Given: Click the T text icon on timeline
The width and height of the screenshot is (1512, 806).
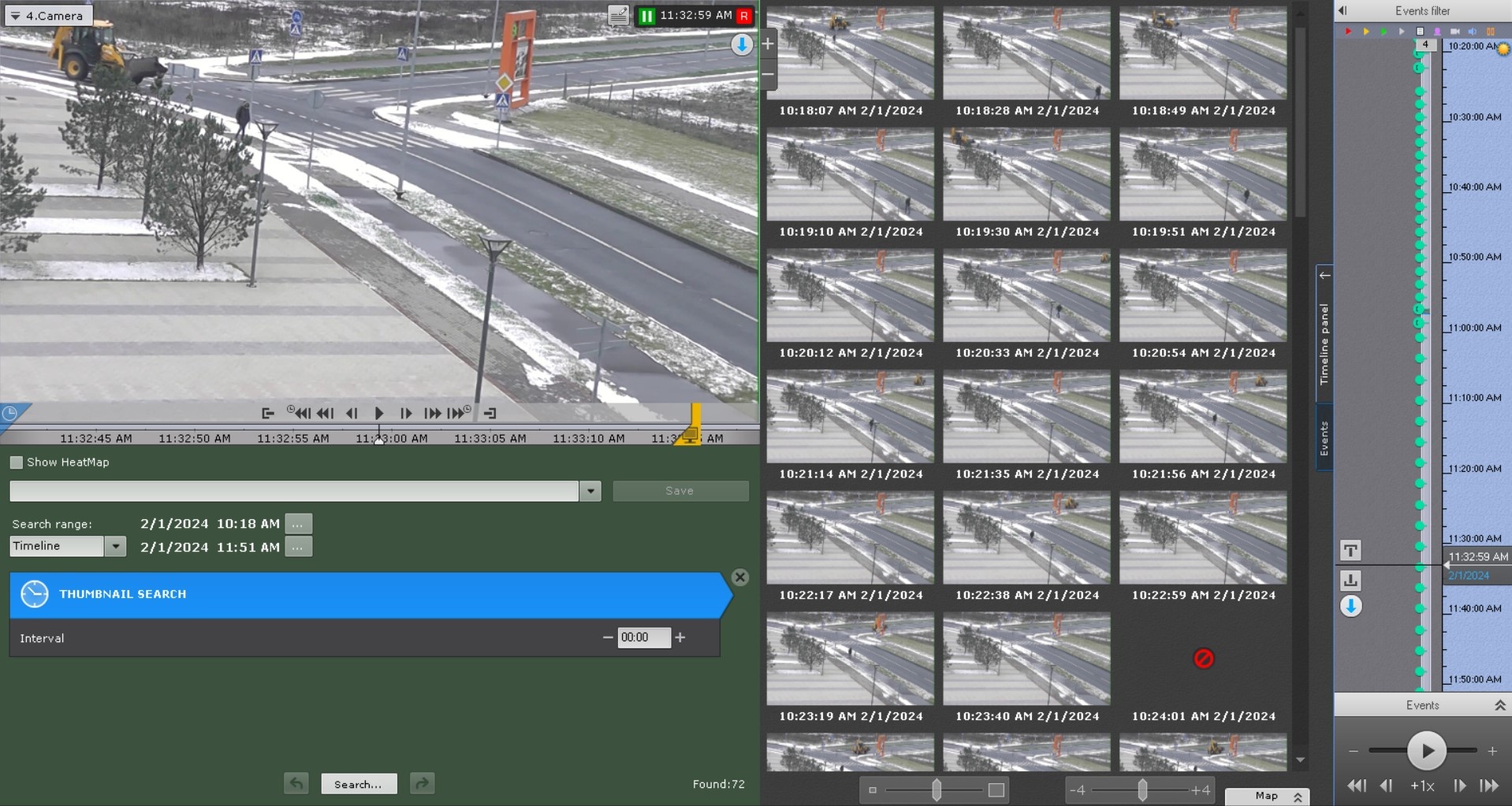Looking at the screenshot, I should [x=1350, y=551].
